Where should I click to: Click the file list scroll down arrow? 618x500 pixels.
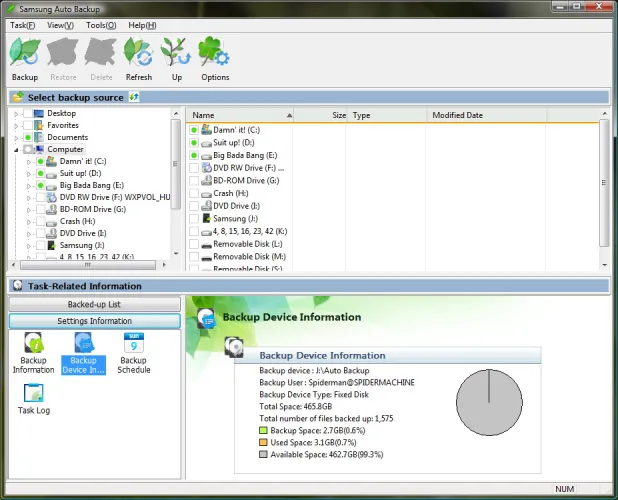[x=605, y=265]
